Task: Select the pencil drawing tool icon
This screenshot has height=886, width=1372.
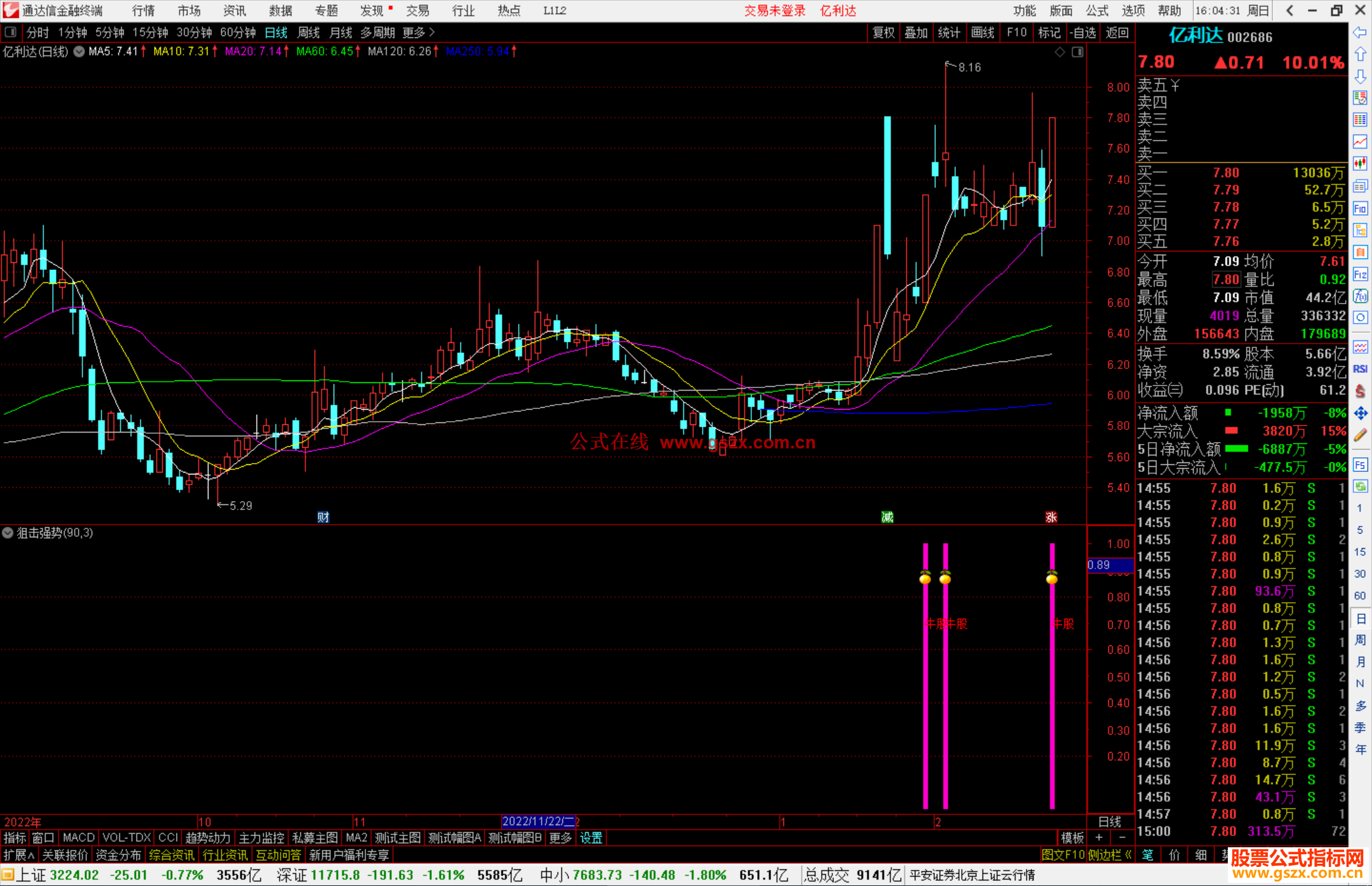Action: [1360, 436]
